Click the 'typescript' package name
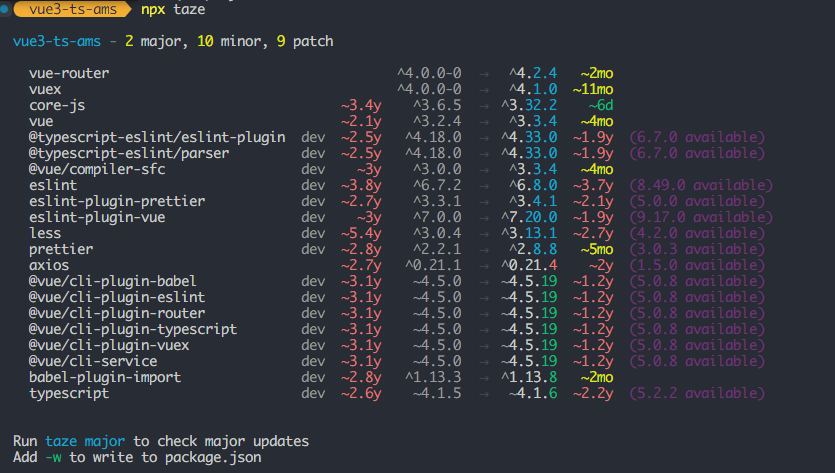 coord(69,393)
